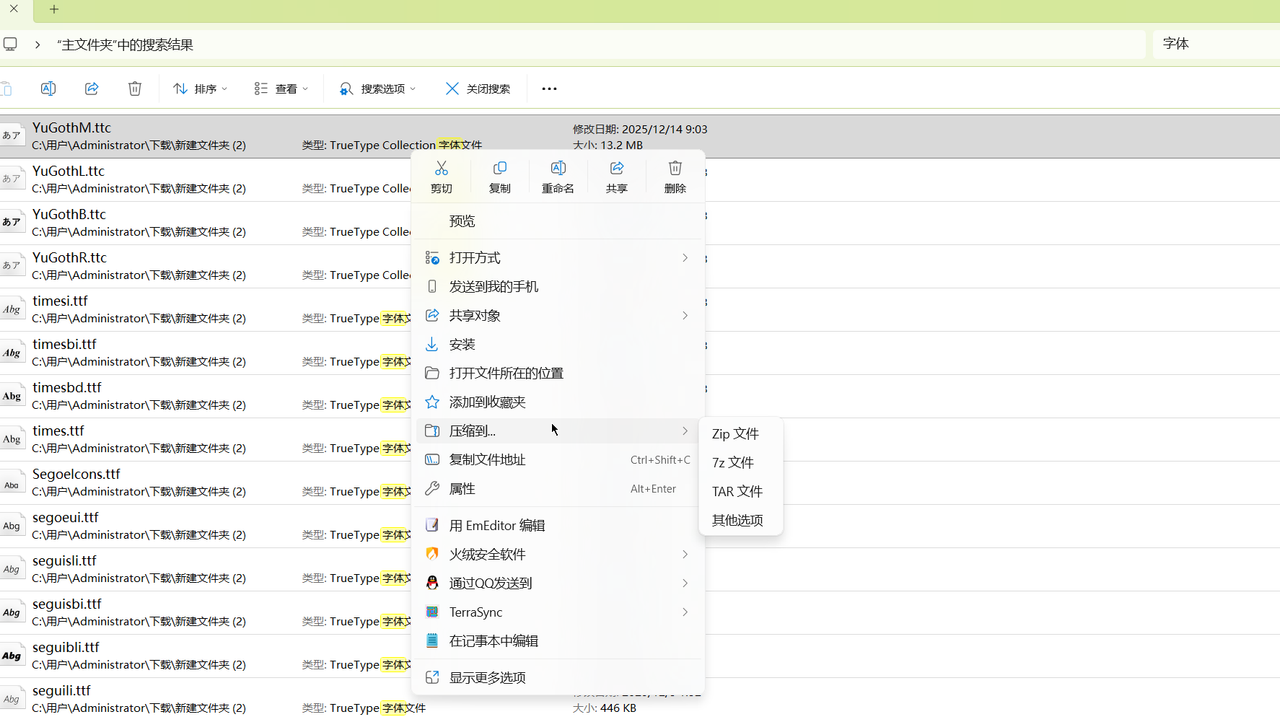Click timesi.ttf font file icon
Screen dimensions: 1280x716
[x=12, y=309]
